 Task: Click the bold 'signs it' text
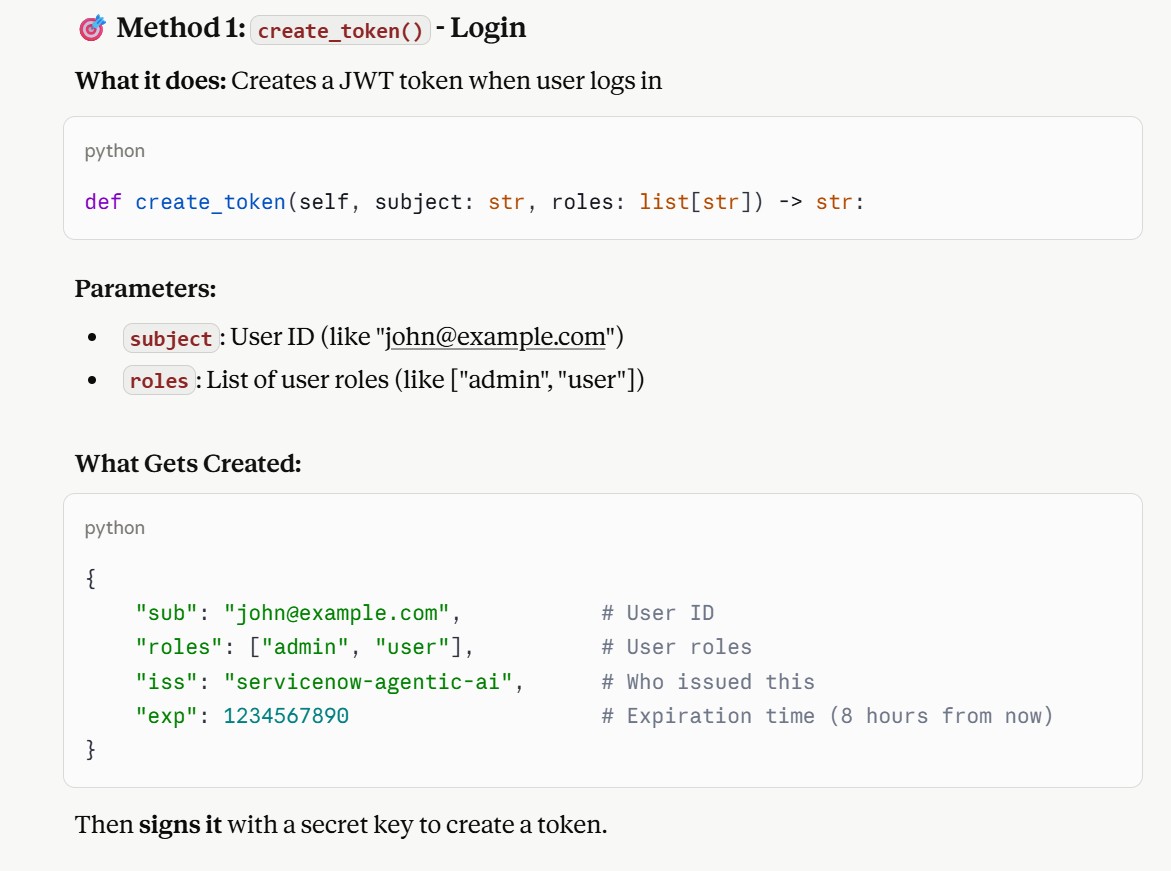[x=180, y=825]
